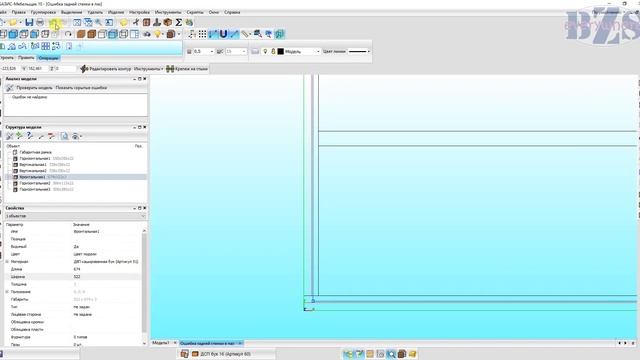640x360 pixels.
Task: Click the Z coordinate input field
Action: [x=65, y=69]
